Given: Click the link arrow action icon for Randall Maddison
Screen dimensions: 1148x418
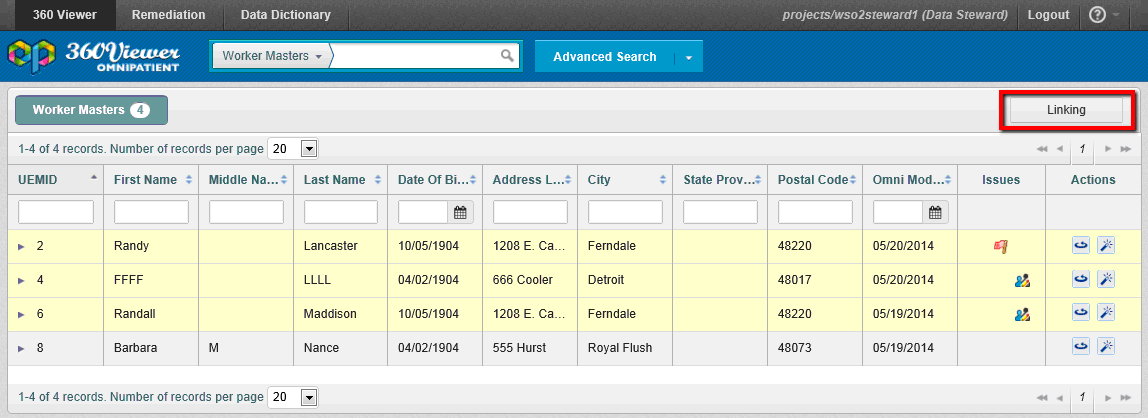Looking at the screenshot, I should click(1081, 313).
